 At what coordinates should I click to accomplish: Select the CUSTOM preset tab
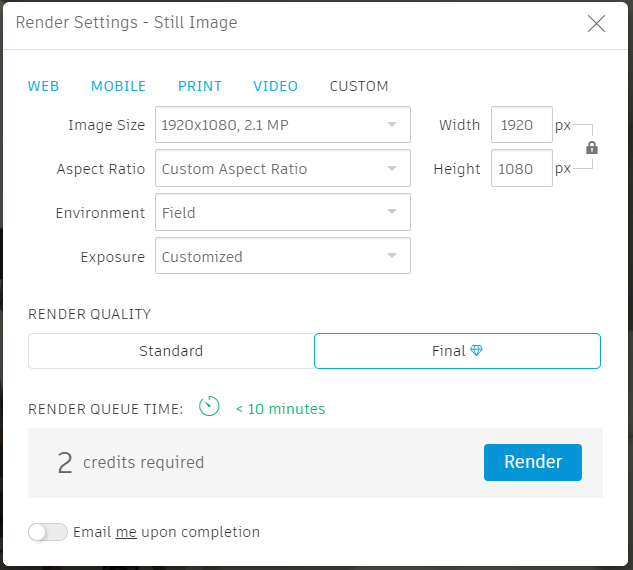click(x=359, y=86)
